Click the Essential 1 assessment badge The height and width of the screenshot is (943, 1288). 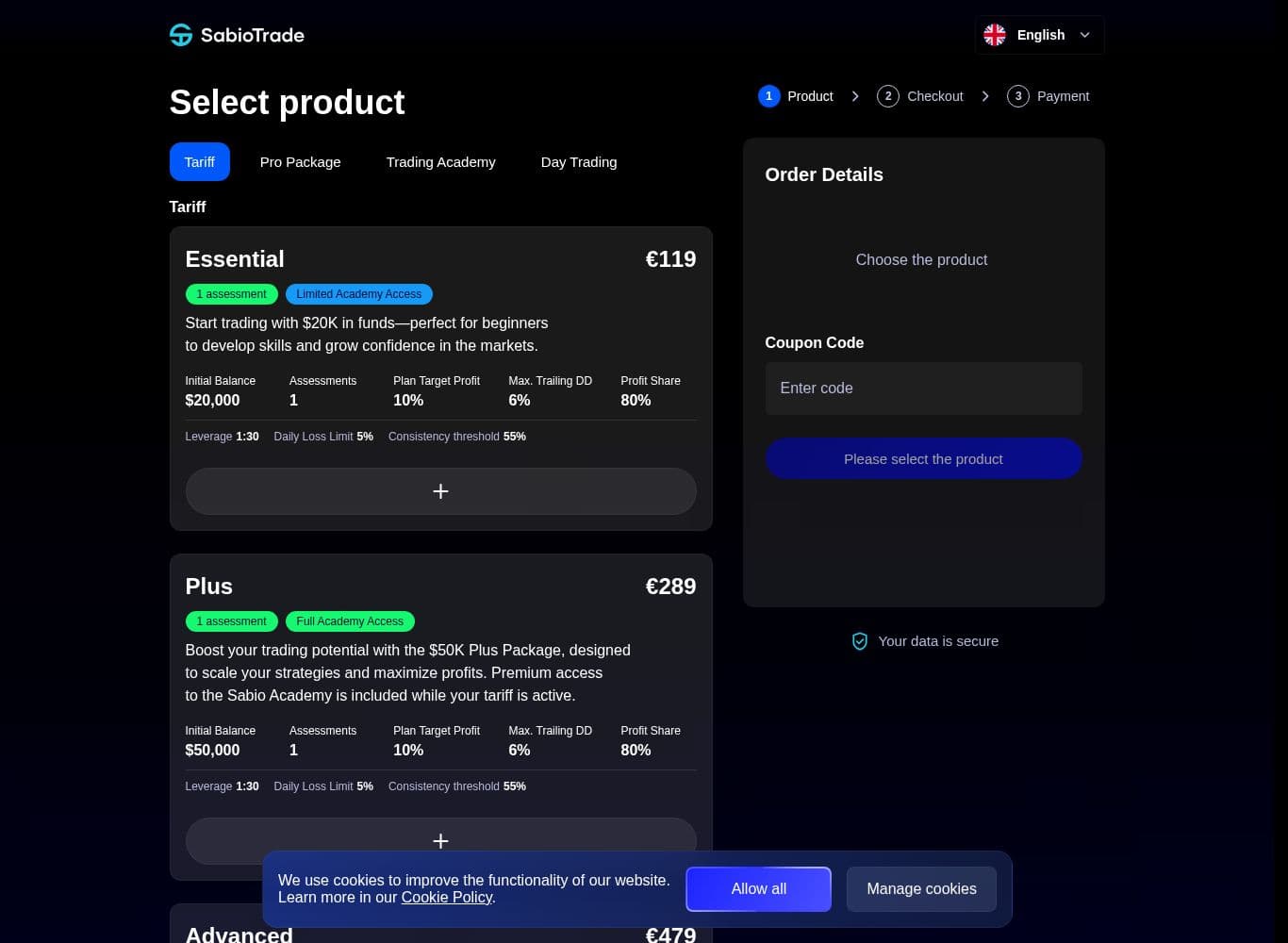pos(232,294)
